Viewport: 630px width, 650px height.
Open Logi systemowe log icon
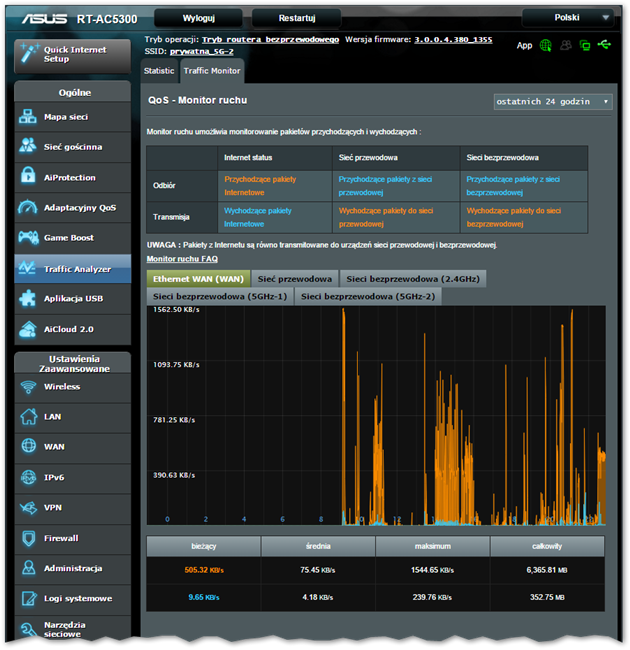[29, 598]
